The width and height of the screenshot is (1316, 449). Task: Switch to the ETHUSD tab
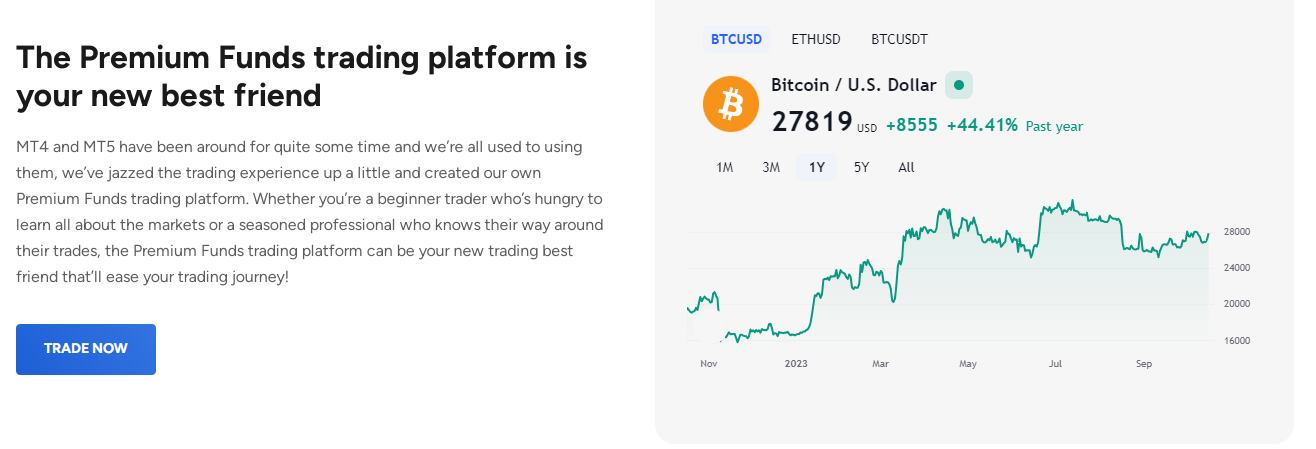(816, 39)
